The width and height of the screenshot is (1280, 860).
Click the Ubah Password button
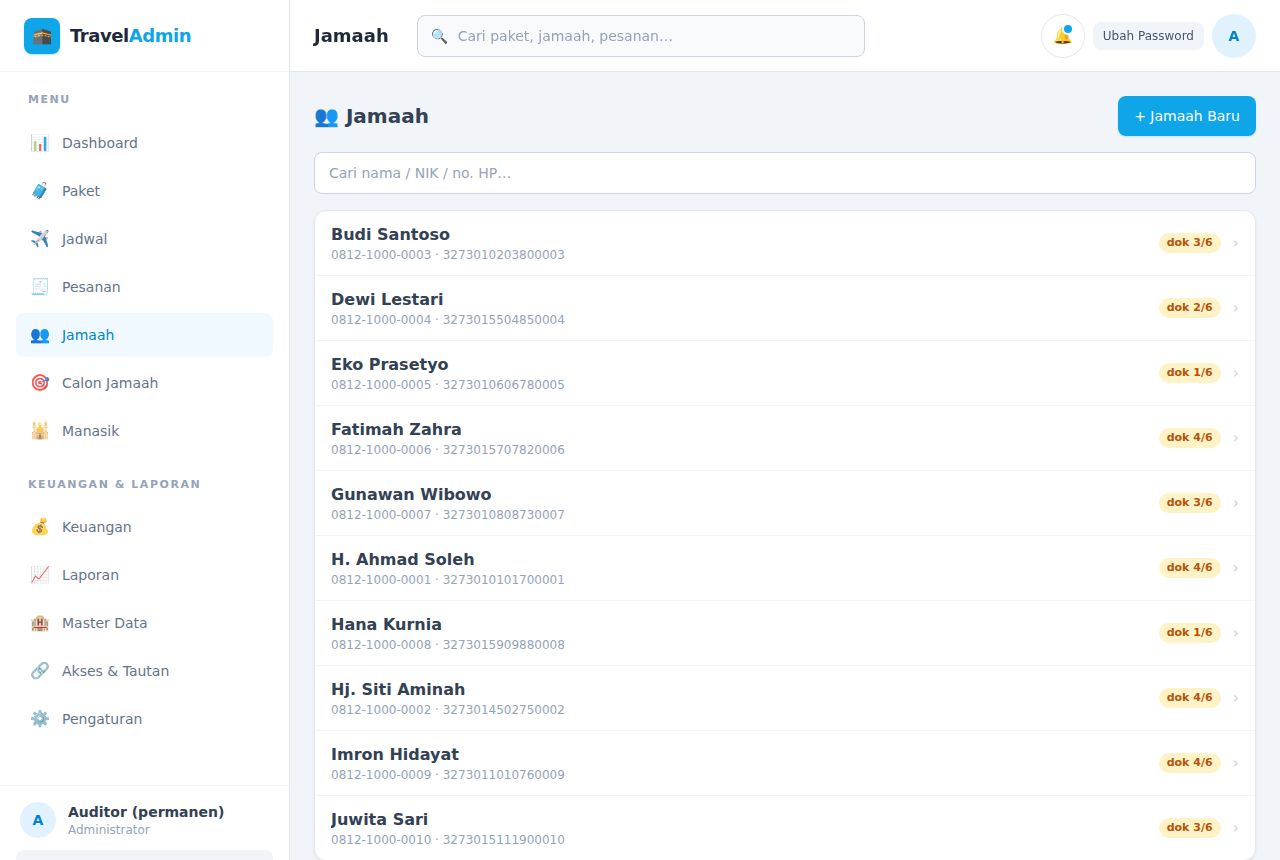pos(1148,36)
